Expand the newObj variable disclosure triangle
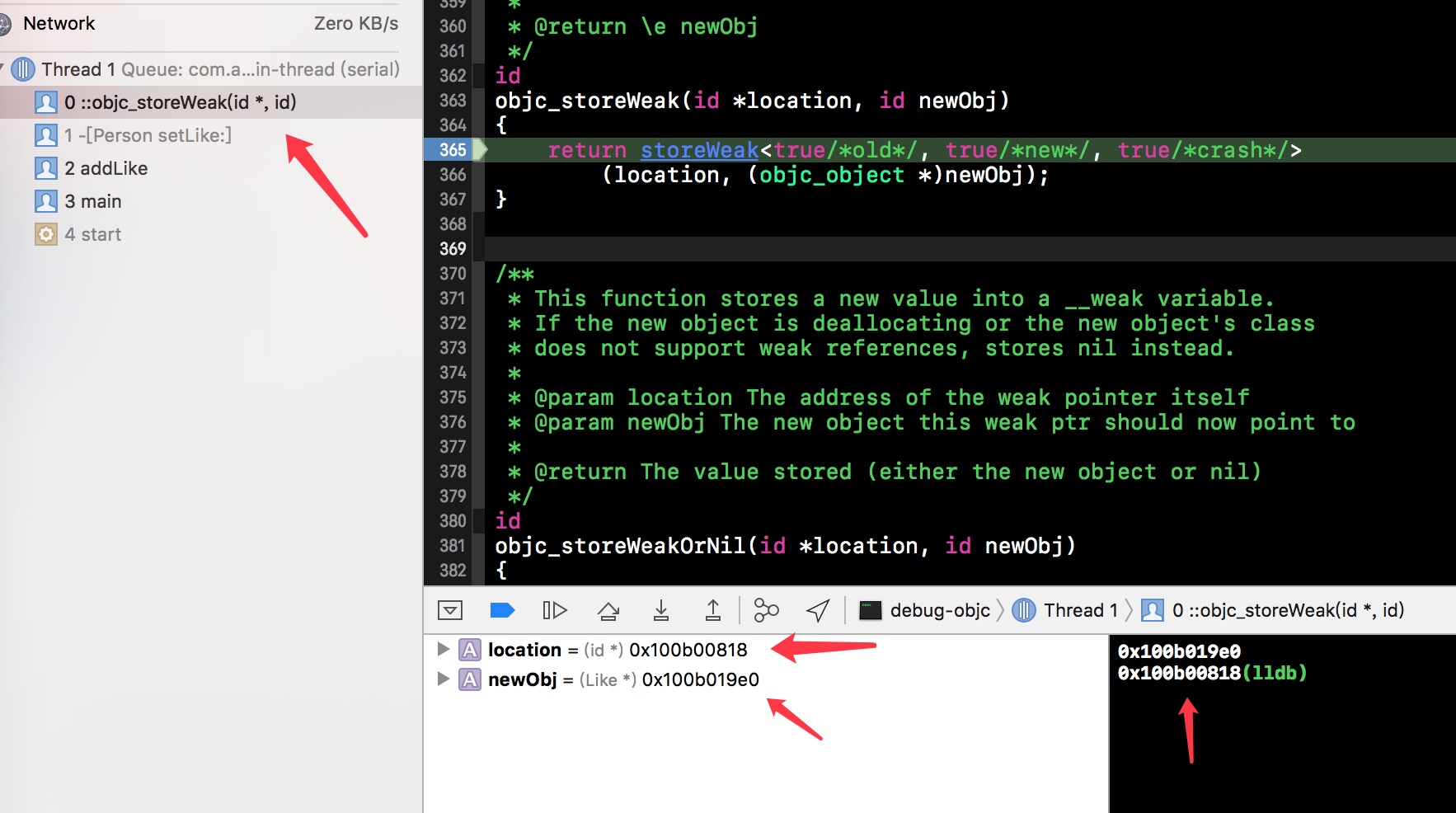The height and width of the screenshot is (813, 1456). [443, 679]
